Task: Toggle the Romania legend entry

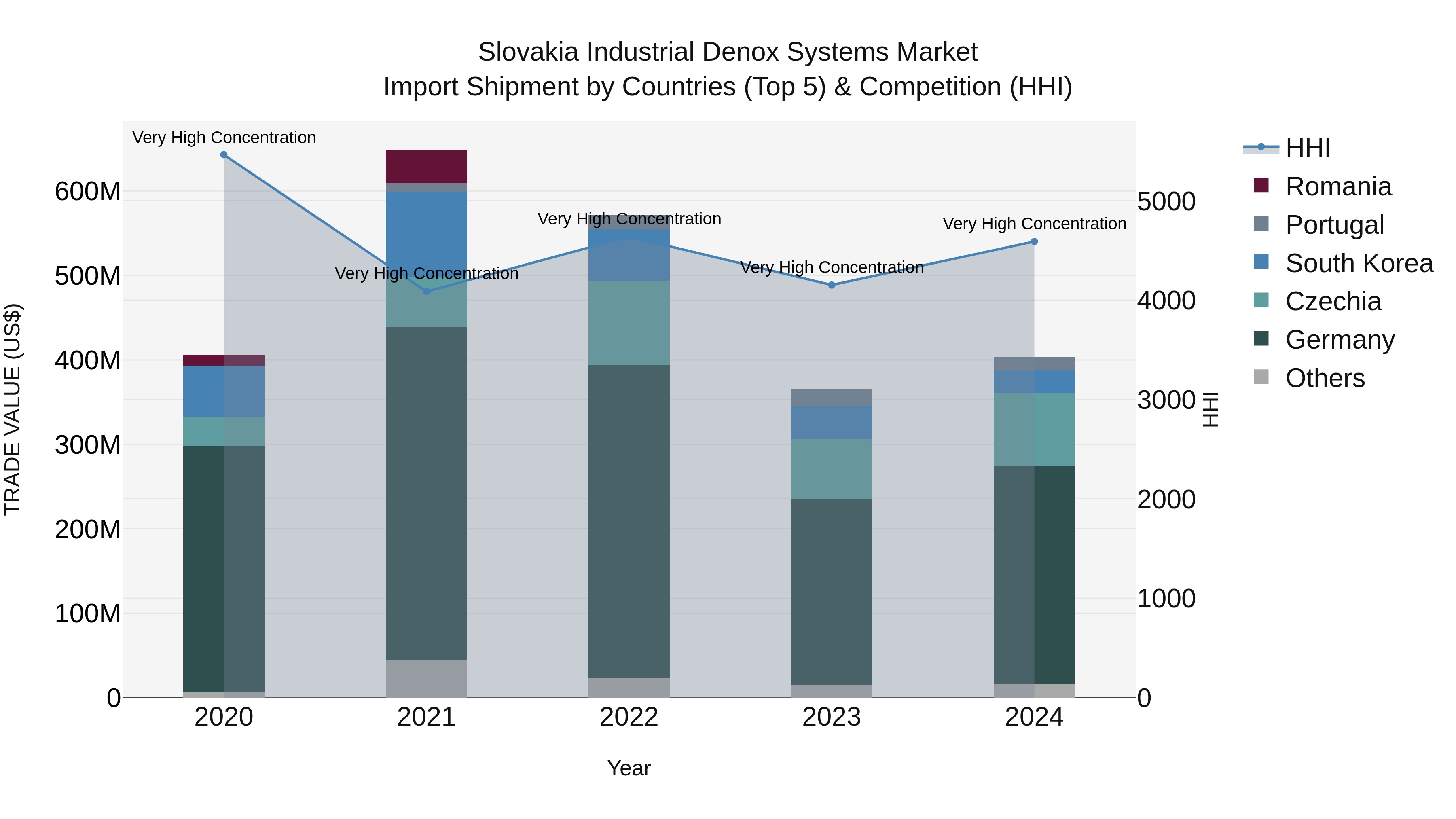Action: 1322,186
